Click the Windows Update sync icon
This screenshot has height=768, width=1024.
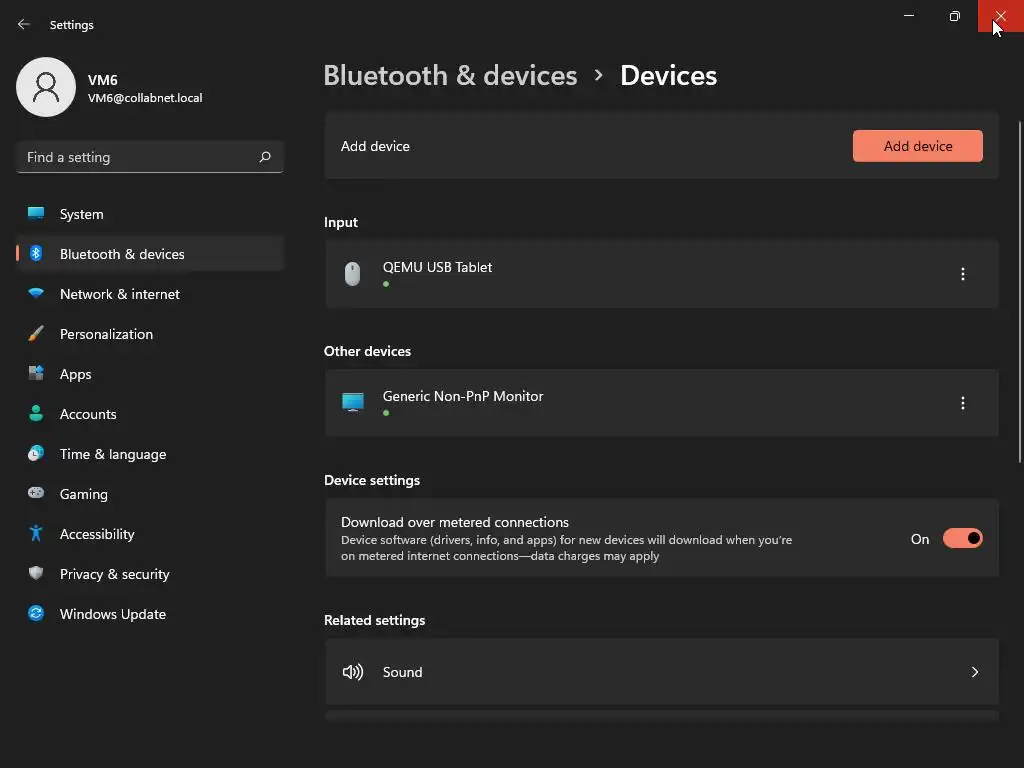pos(36,614)
